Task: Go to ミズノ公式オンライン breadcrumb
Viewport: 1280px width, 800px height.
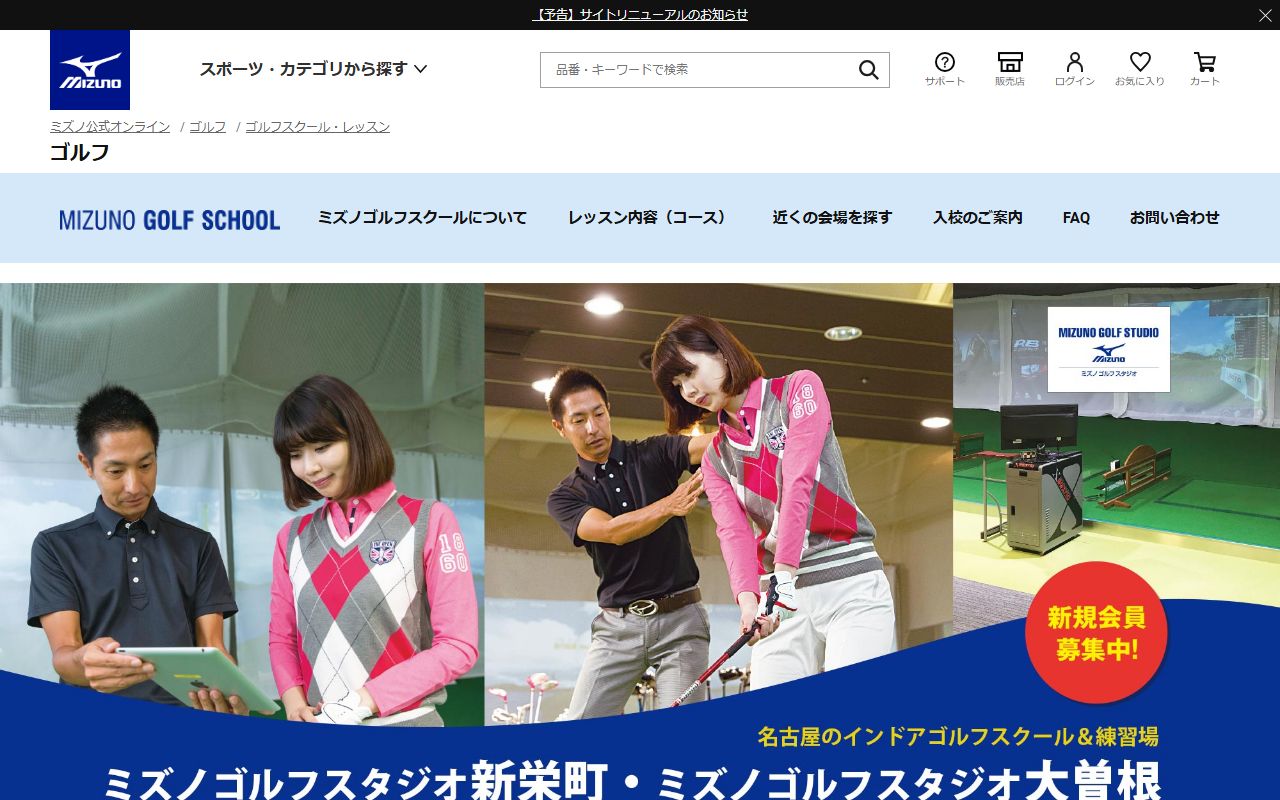Action: (x=110, y=127)
